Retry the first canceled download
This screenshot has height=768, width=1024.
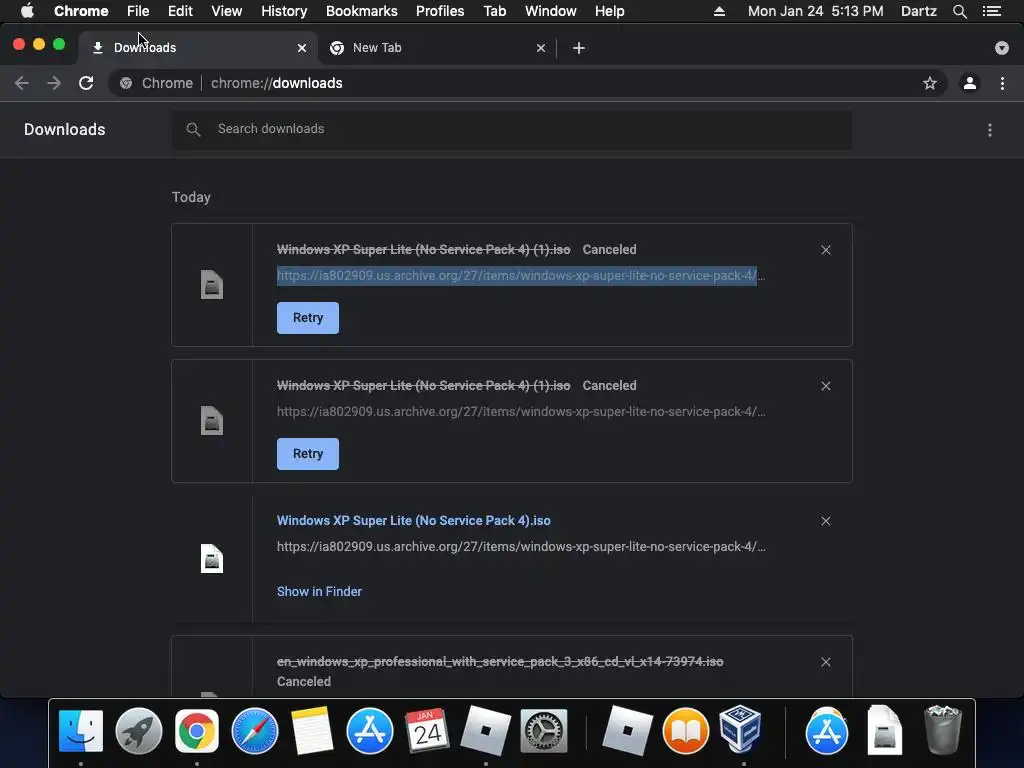(x=308, y=318)
